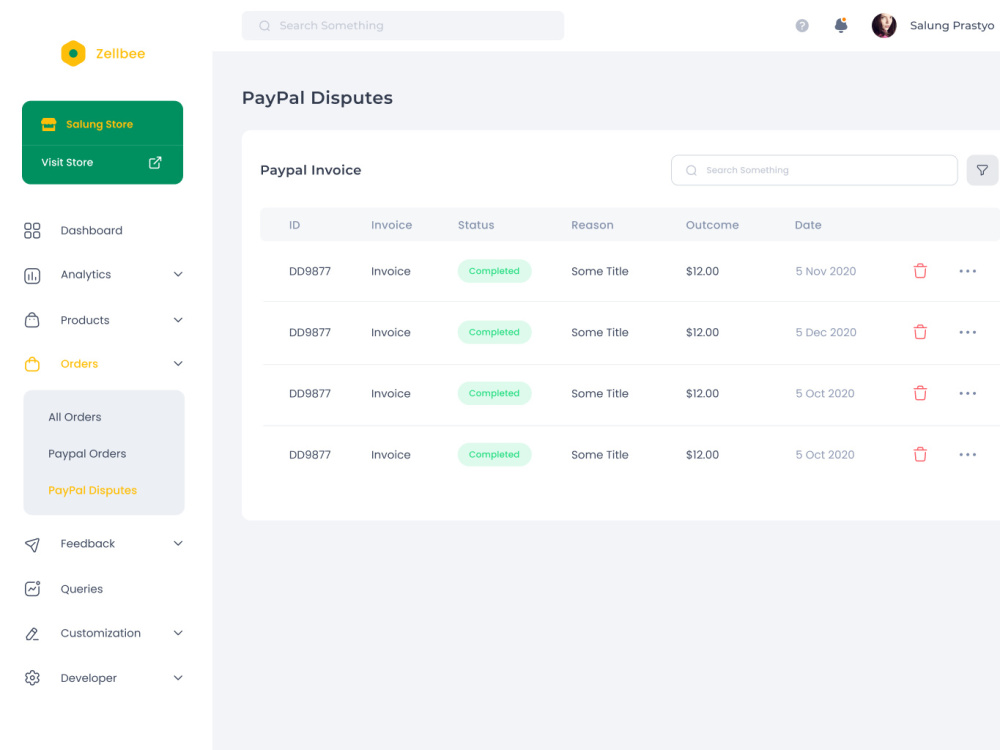Click the Zellbee hexagon logo
The height and width of the screenshot is (750, 1000).
click(73, 54)
